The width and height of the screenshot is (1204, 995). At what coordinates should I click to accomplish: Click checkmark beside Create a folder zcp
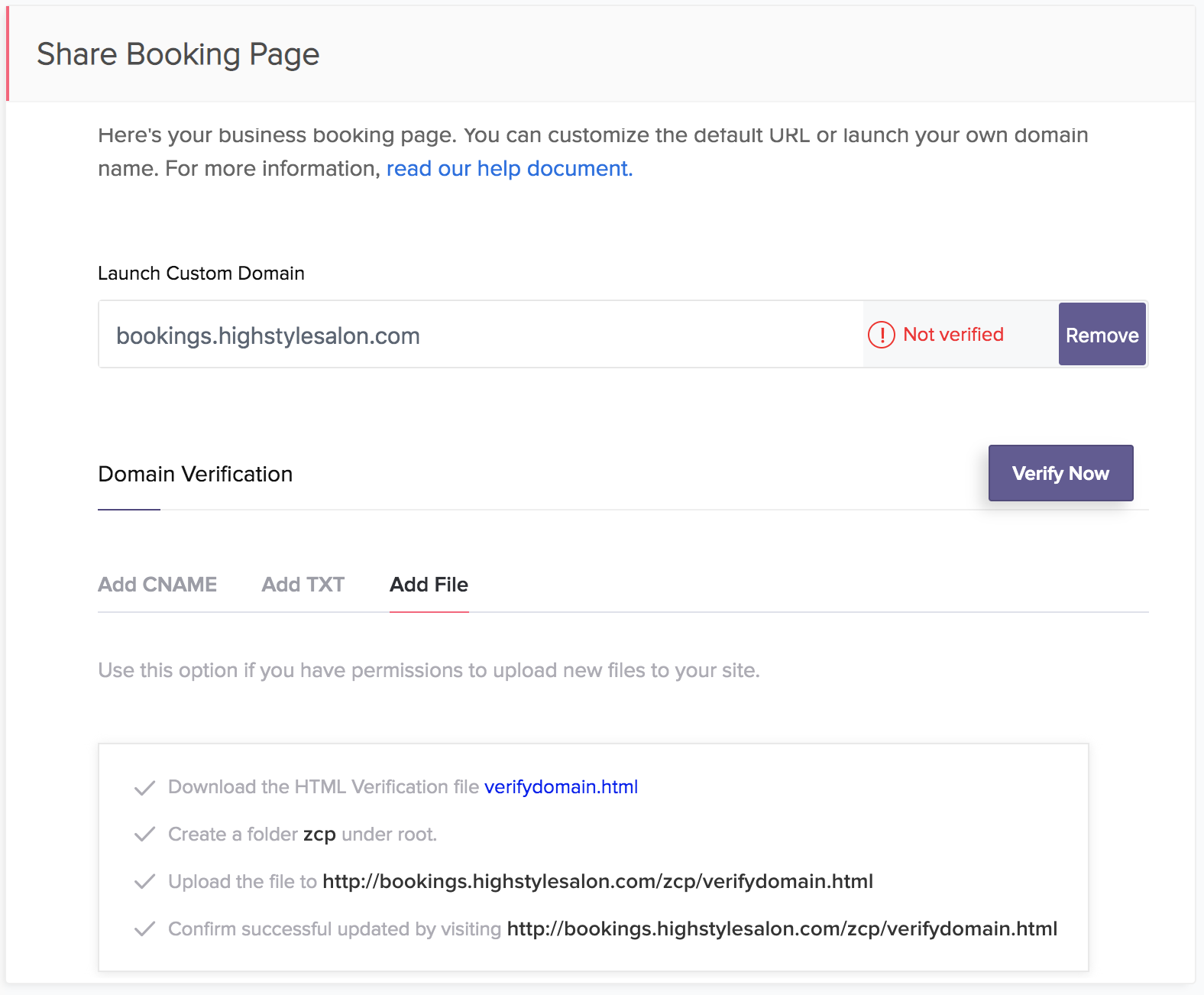pos(144,835)
